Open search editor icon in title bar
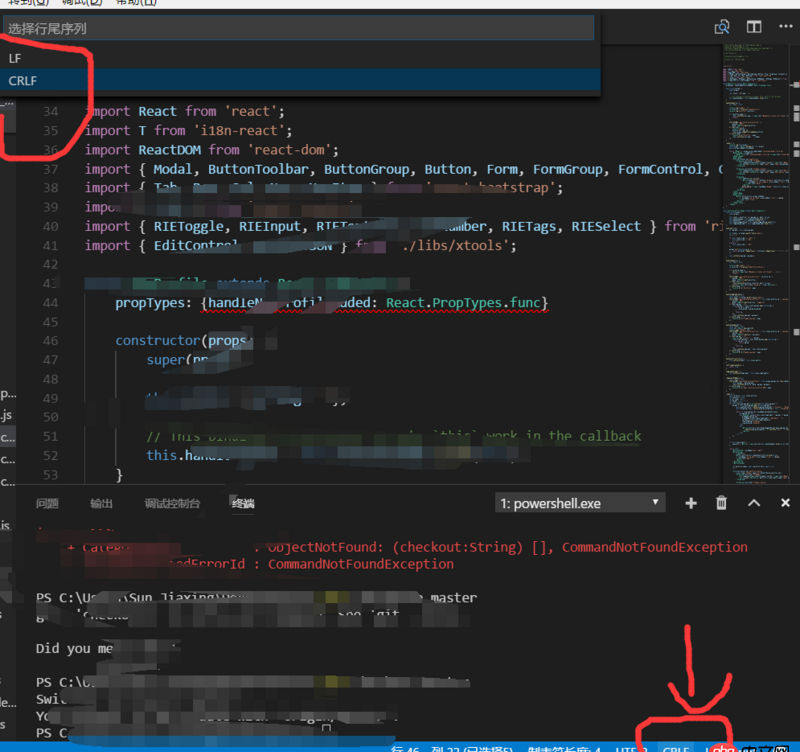800x752 pixels. (723, 27)
